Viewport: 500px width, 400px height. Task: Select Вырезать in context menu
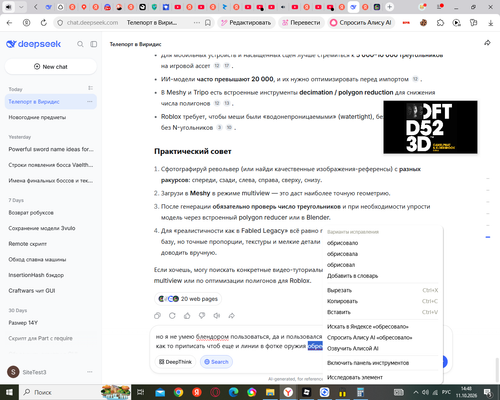(x=383, y=290)
